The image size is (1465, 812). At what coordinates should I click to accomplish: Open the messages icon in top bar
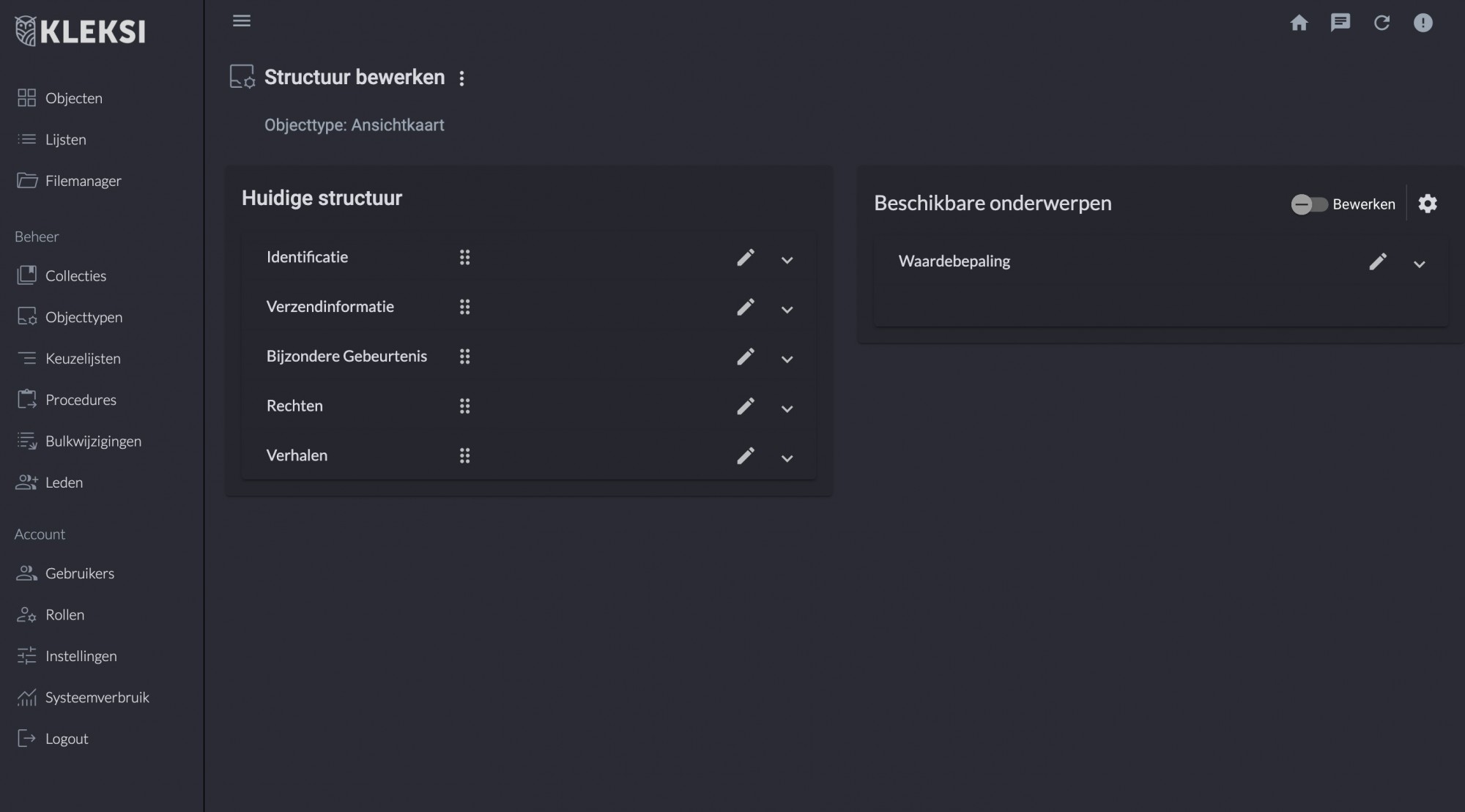click(1340, 22)
